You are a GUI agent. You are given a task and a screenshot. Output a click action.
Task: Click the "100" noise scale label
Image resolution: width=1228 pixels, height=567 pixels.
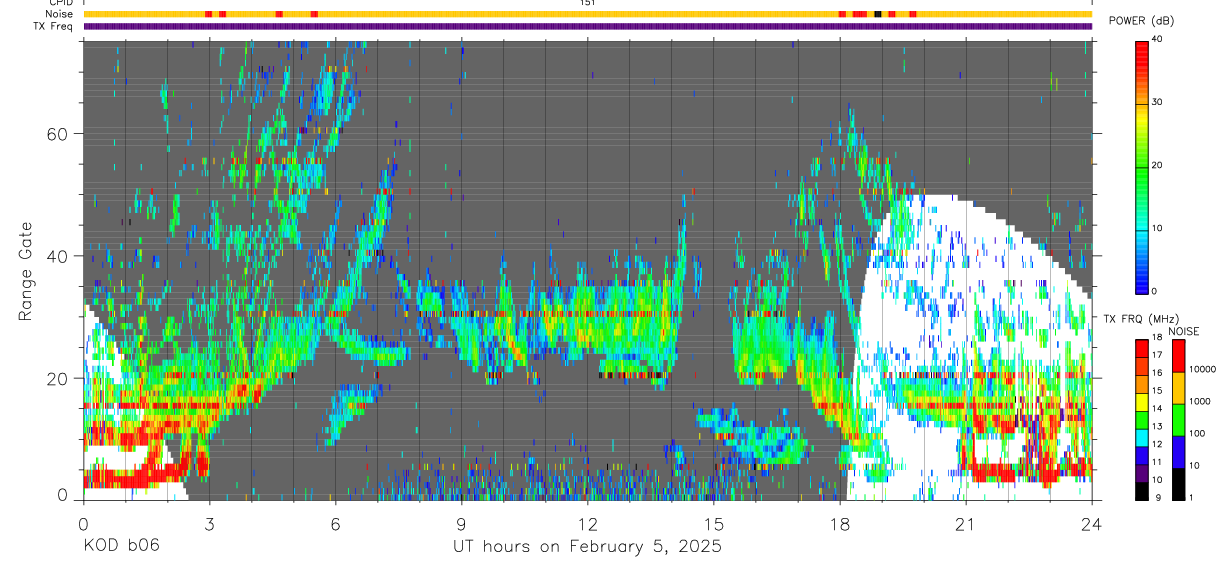tap(1197, 435)
